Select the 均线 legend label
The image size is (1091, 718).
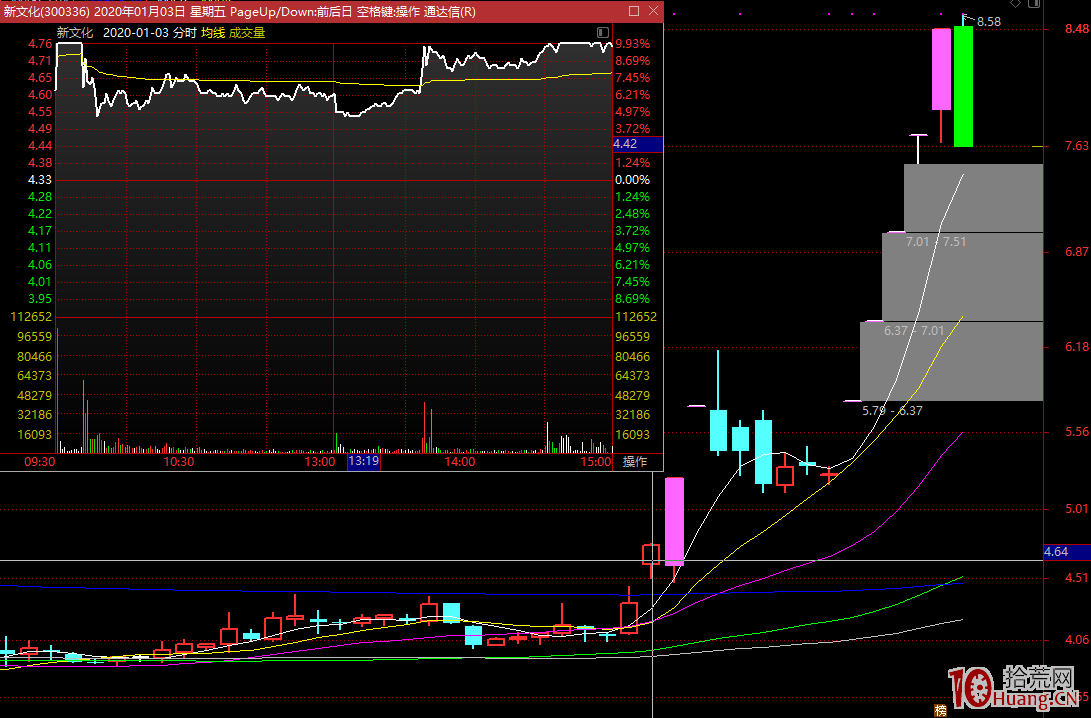point(213,32)
